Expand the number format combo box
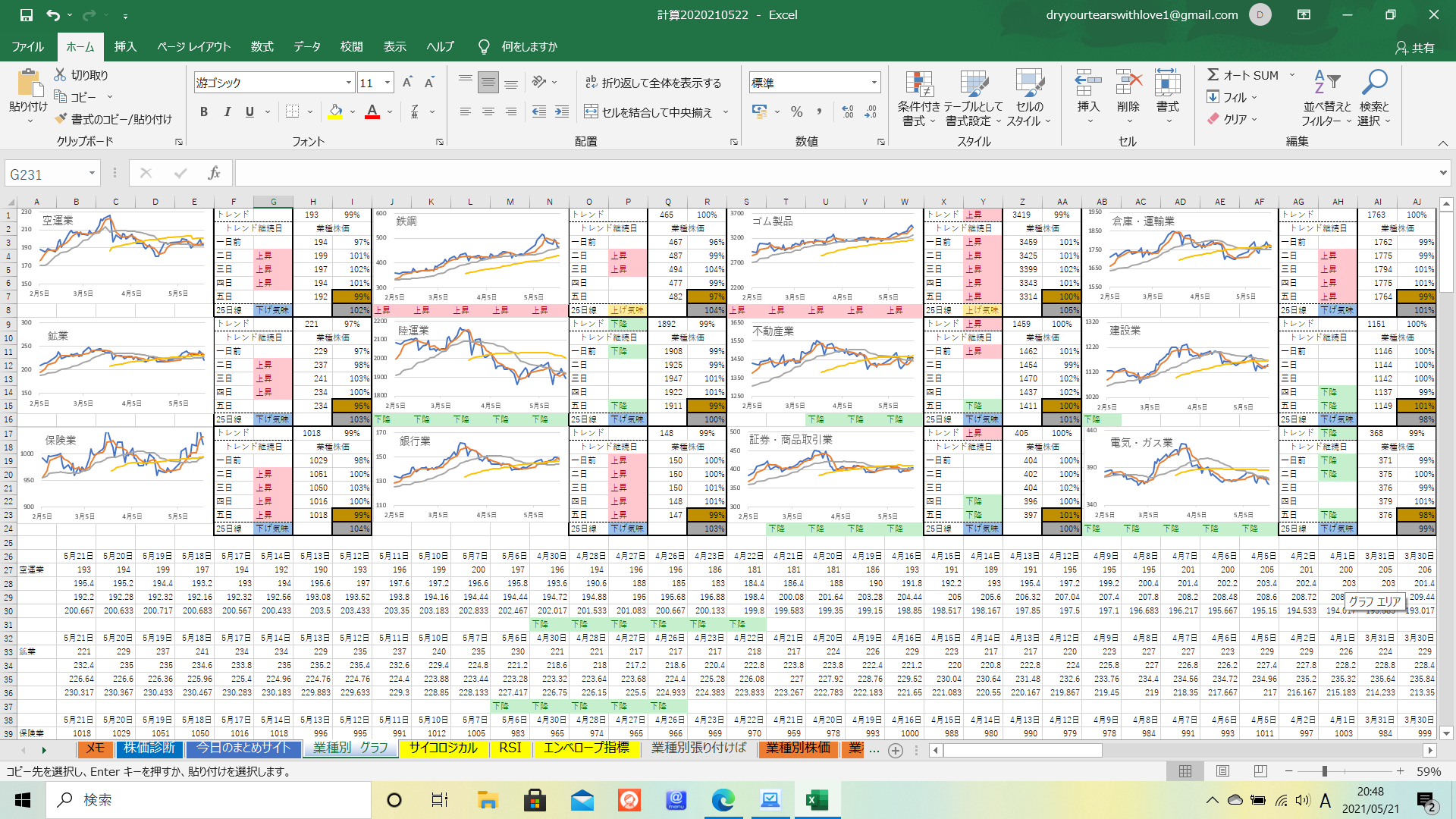 [874, 83]
